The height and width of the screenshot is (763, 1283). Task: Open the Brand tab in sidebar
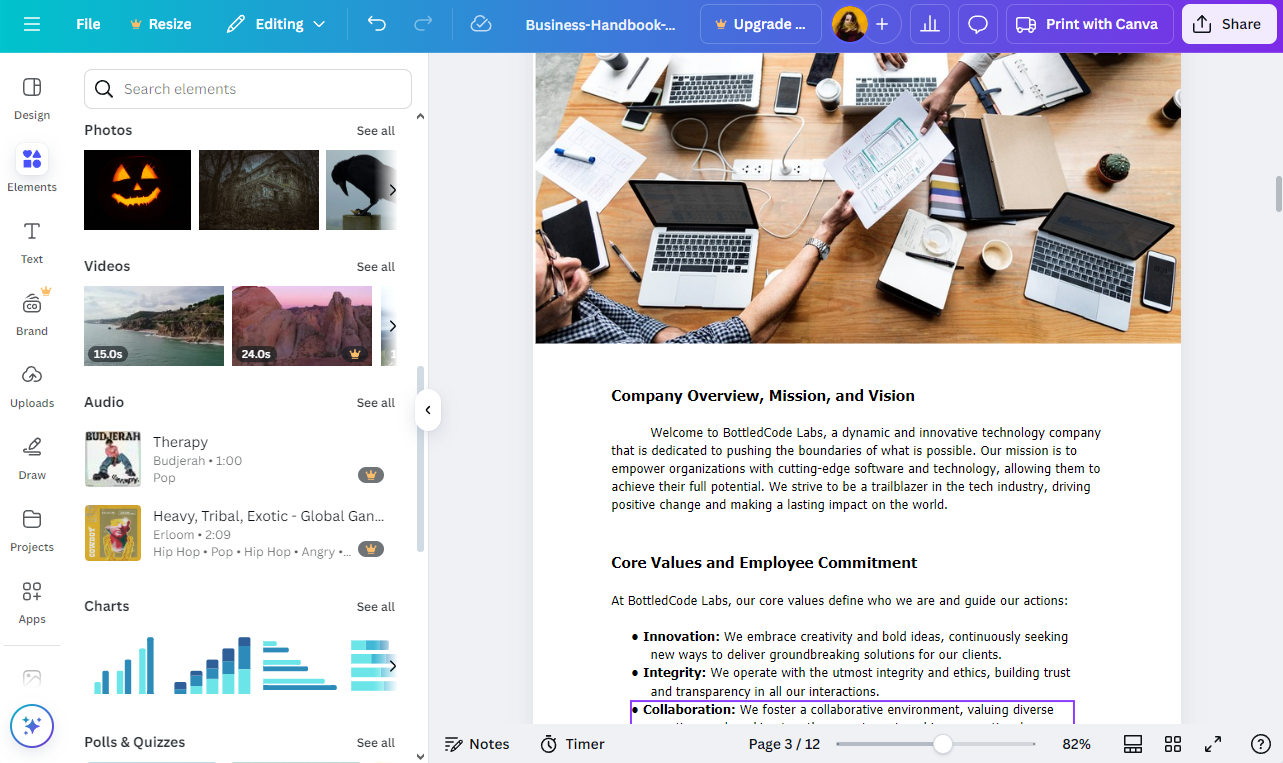[x=32, y=314]
